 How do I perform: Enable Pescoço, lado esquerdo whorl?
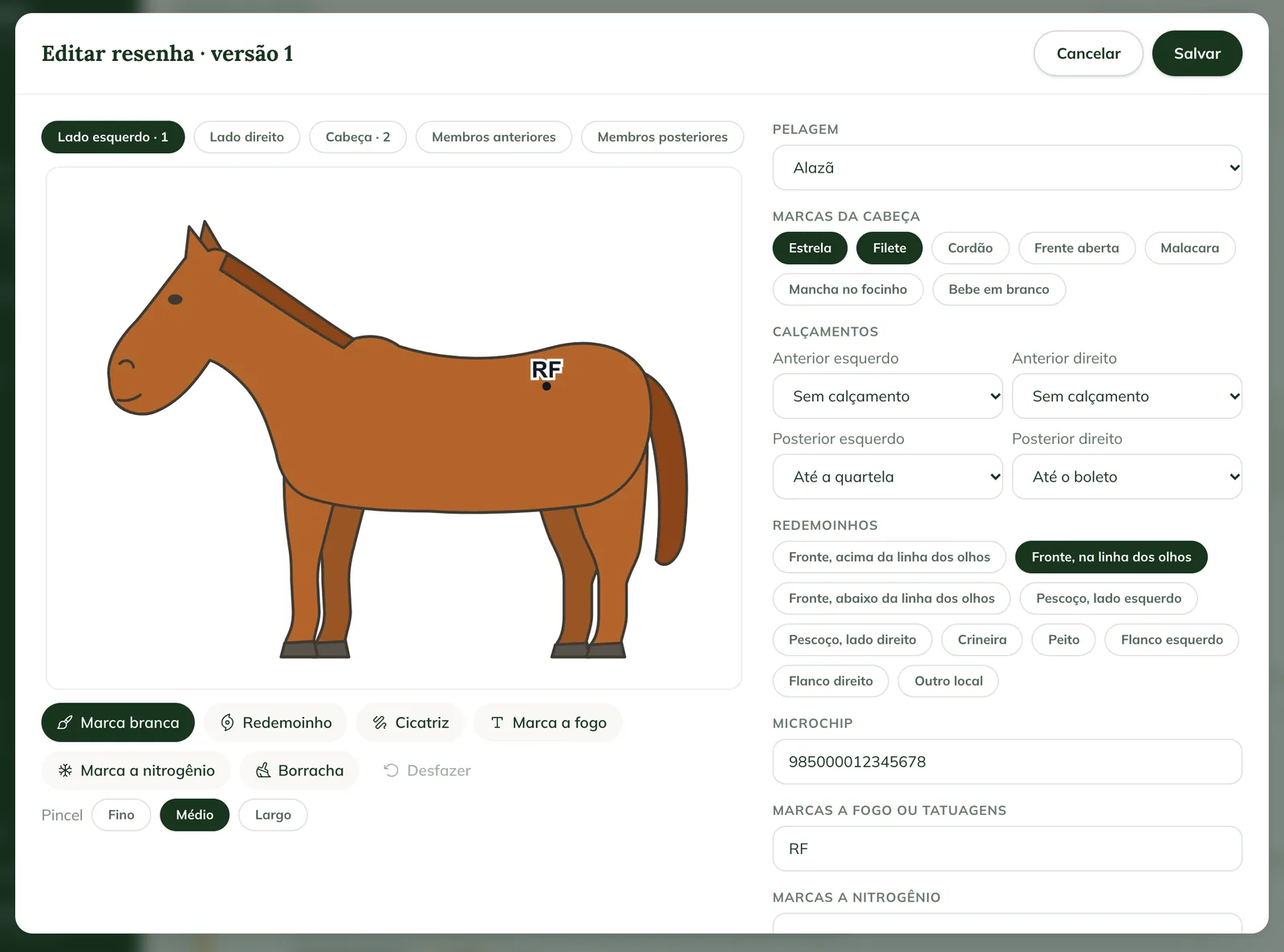click(1108, 598)
